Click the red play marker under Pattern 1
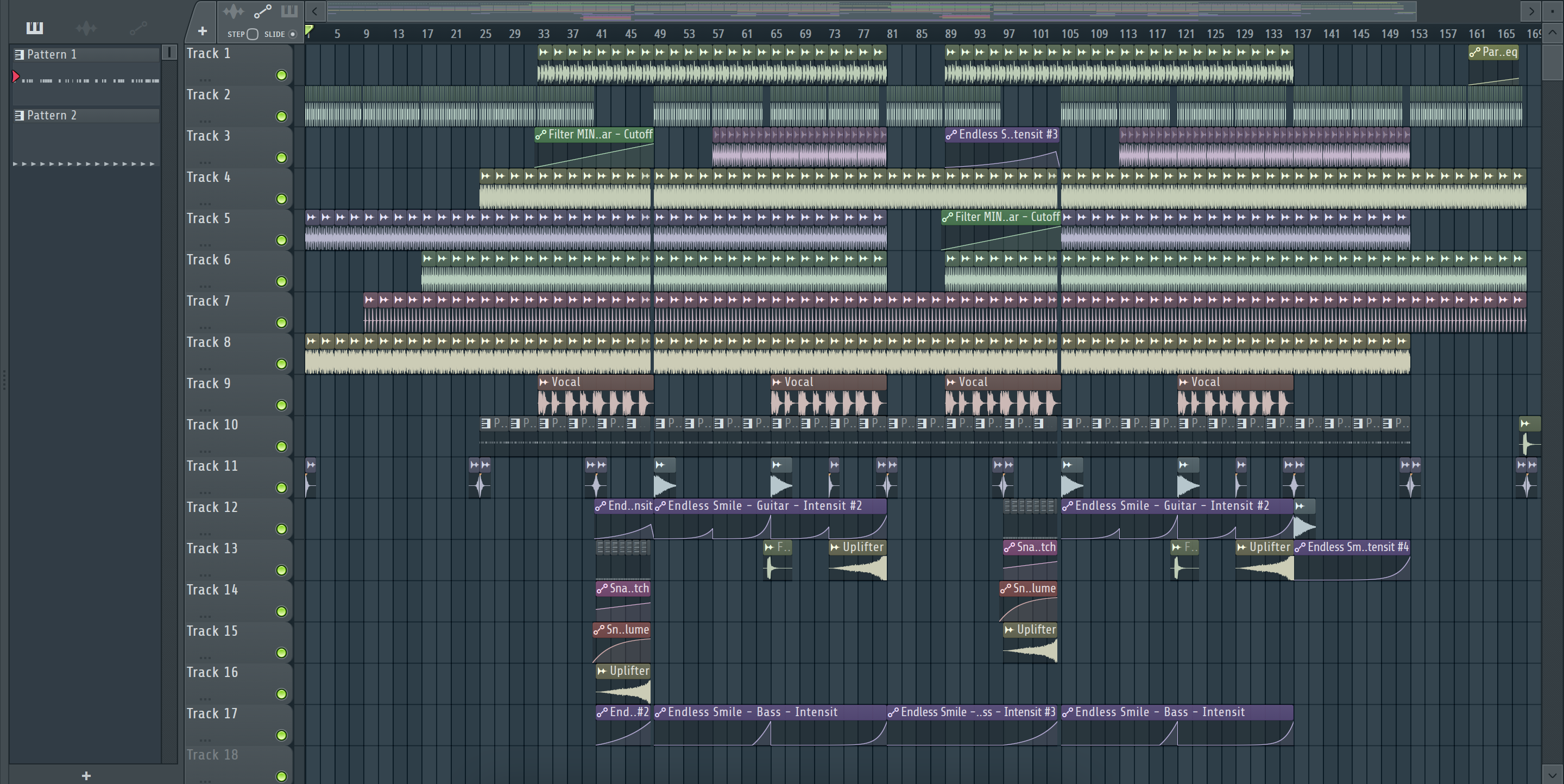 (16, 77)
